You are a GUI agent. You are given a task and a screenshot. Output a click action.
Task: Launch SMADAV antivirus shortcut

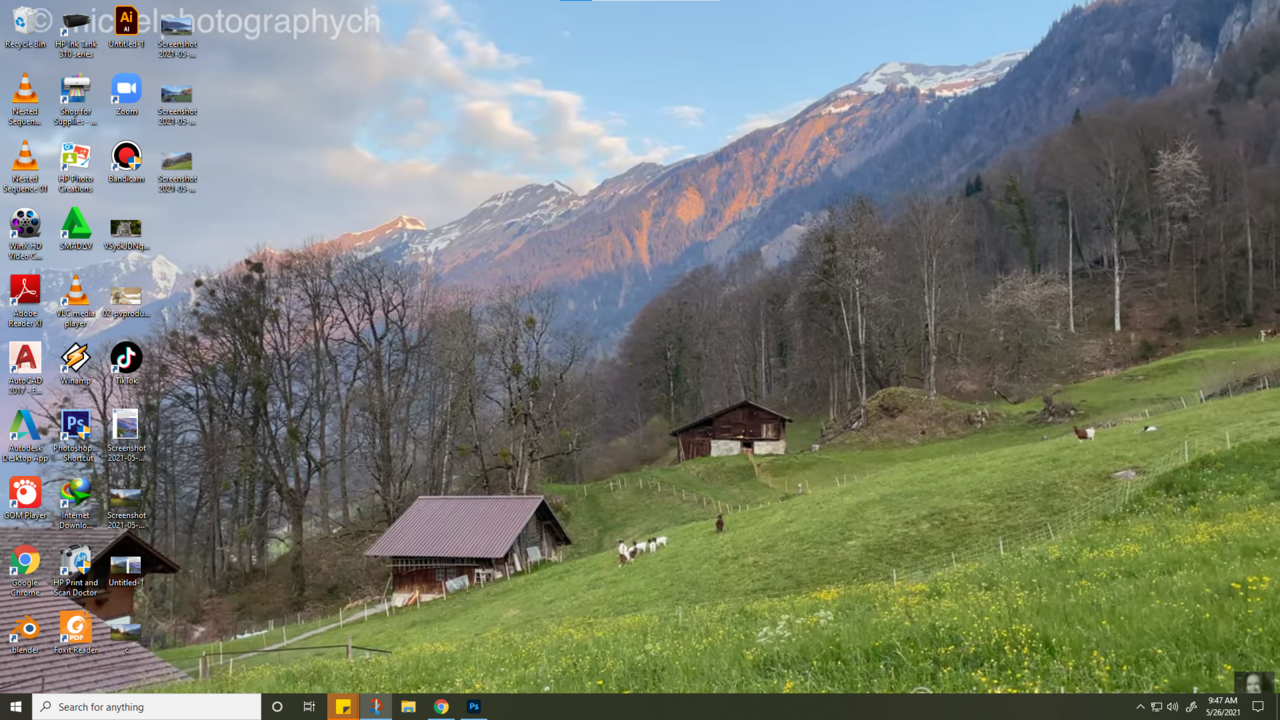coord(76,230)
